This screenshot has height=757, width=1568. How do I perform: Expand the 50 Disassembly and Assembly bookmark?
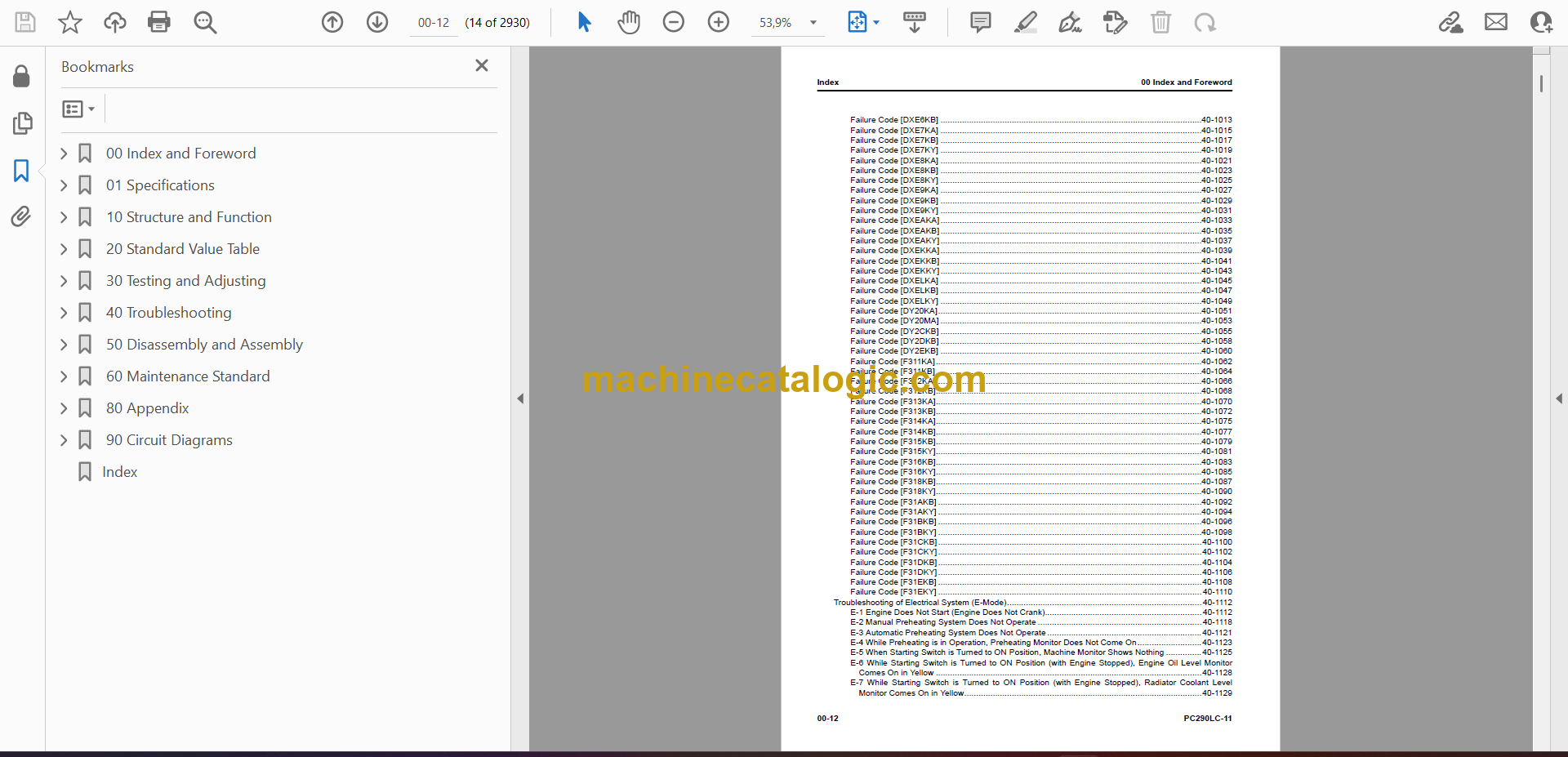click(64, 345)
